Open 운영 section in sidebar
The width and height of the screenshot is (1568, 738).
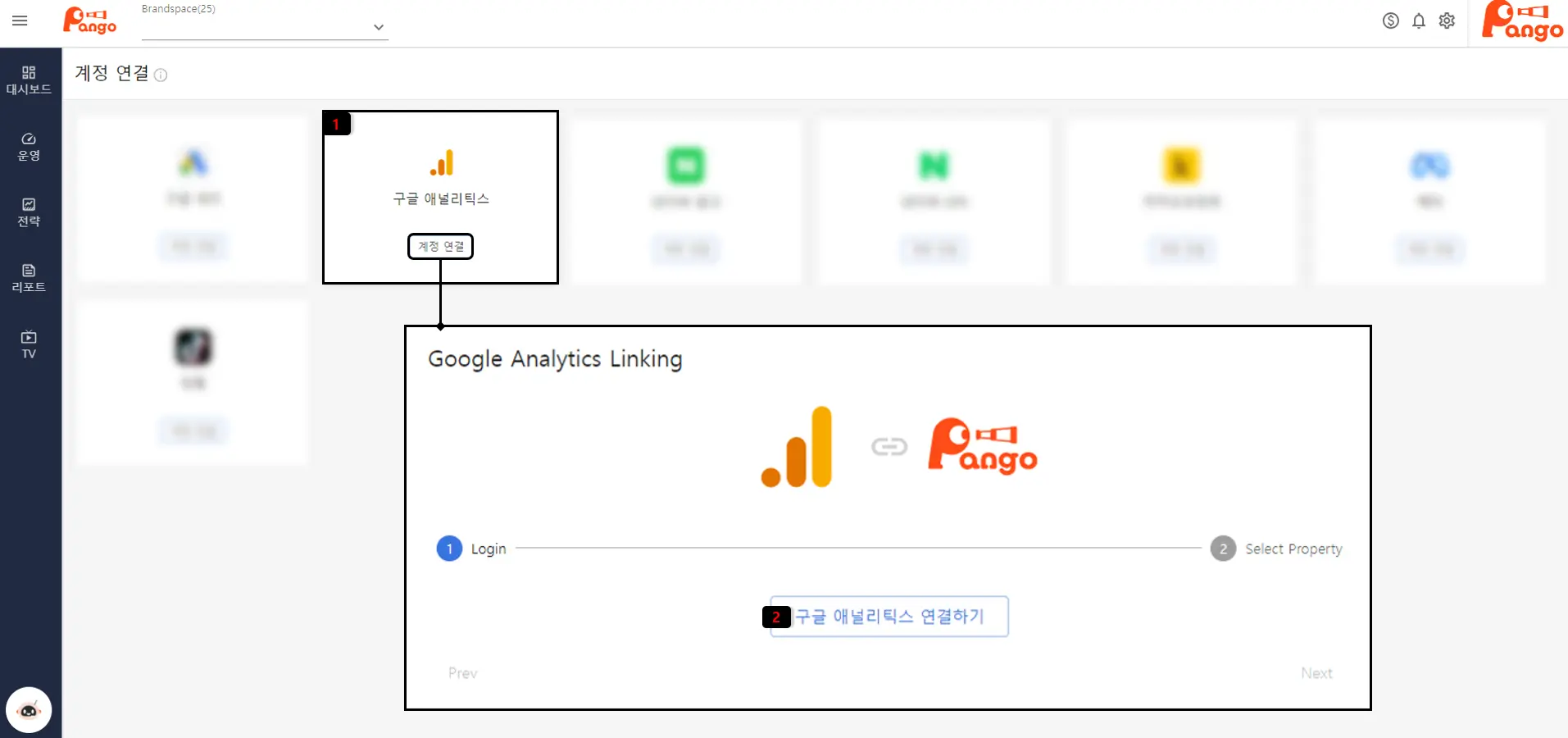click(x=29, y=146)
